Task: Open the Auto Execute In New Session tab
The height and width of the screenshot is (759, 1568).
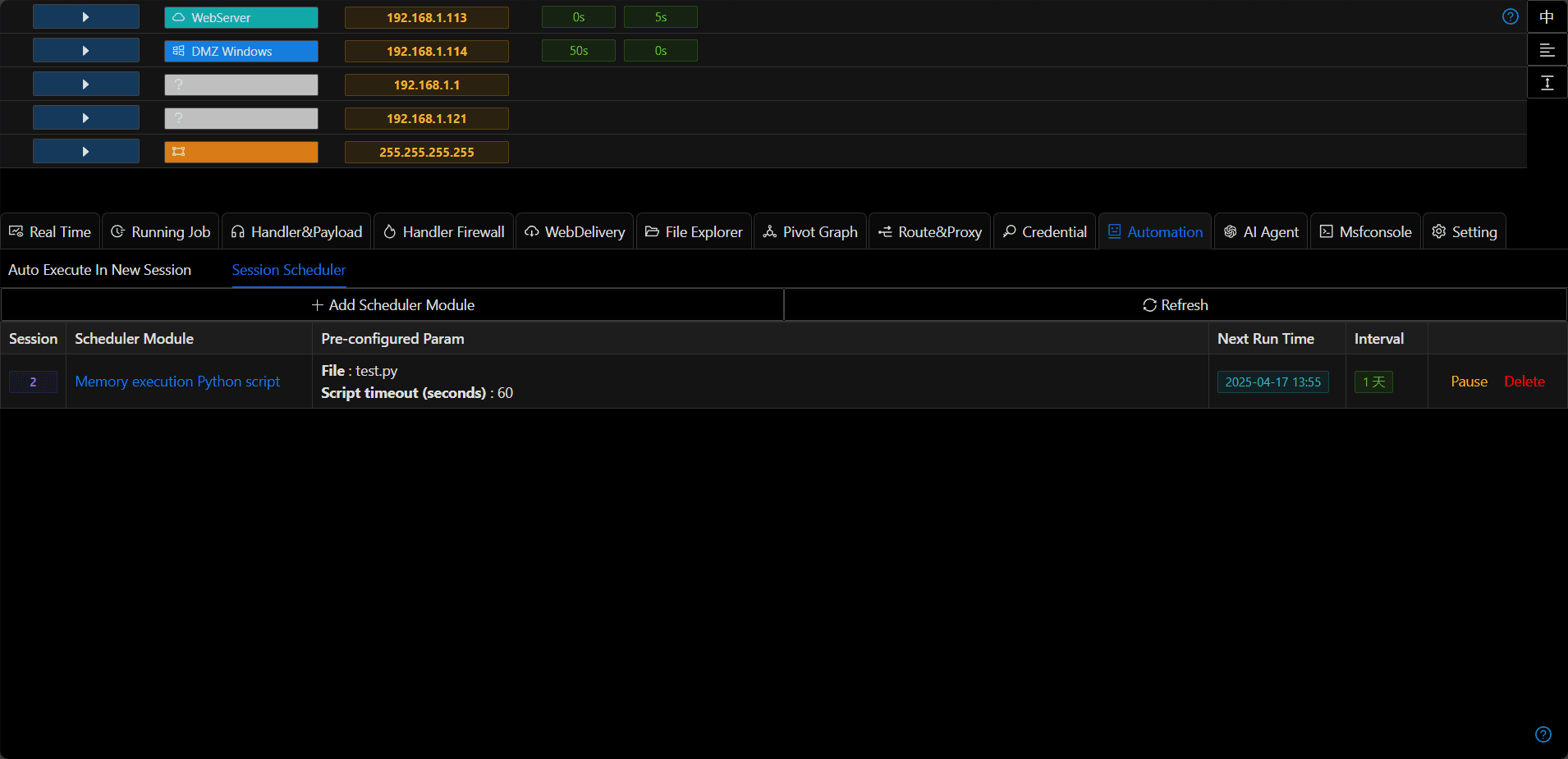Action: pyautogui.click(x=99, y=270)
